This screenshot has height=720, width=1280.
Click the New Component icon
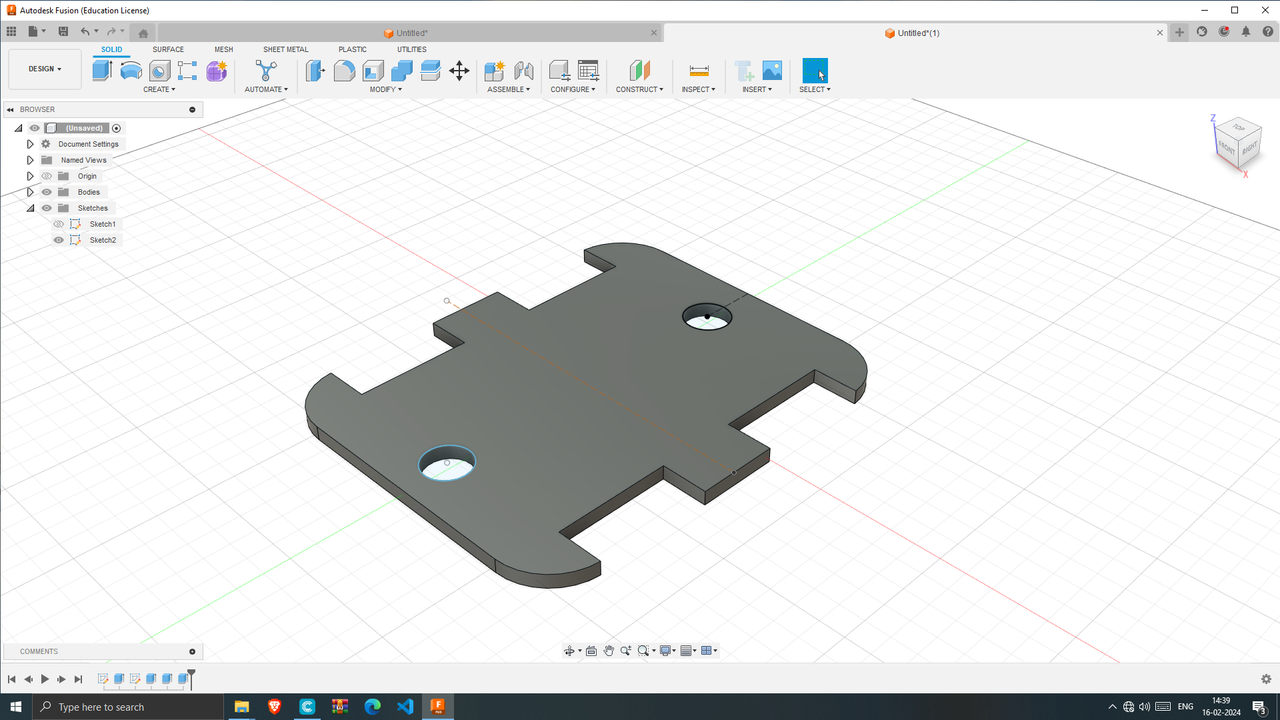pyautogui.click(x=494, y=70)
